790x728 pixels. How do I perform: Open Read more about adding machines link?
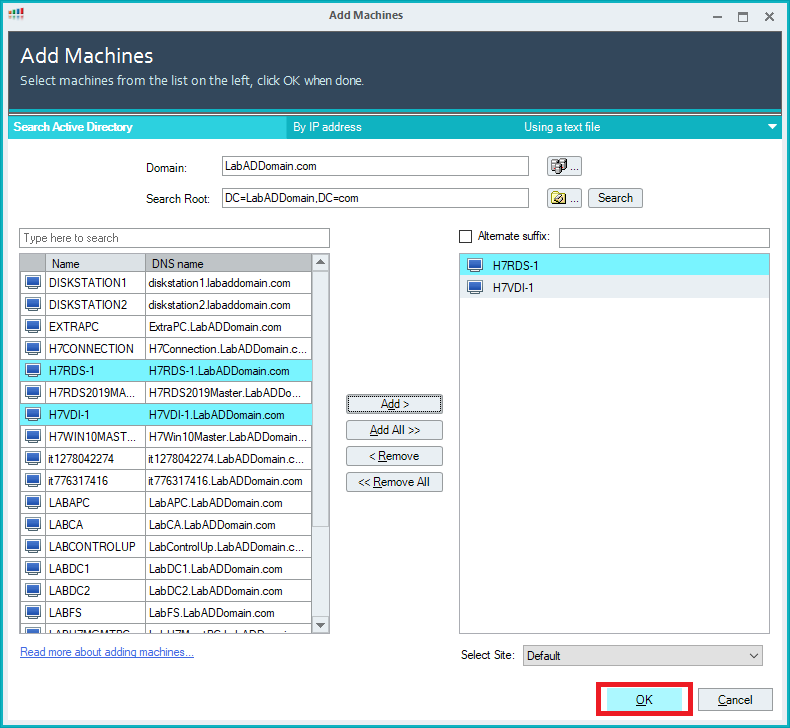pos(107,652)
